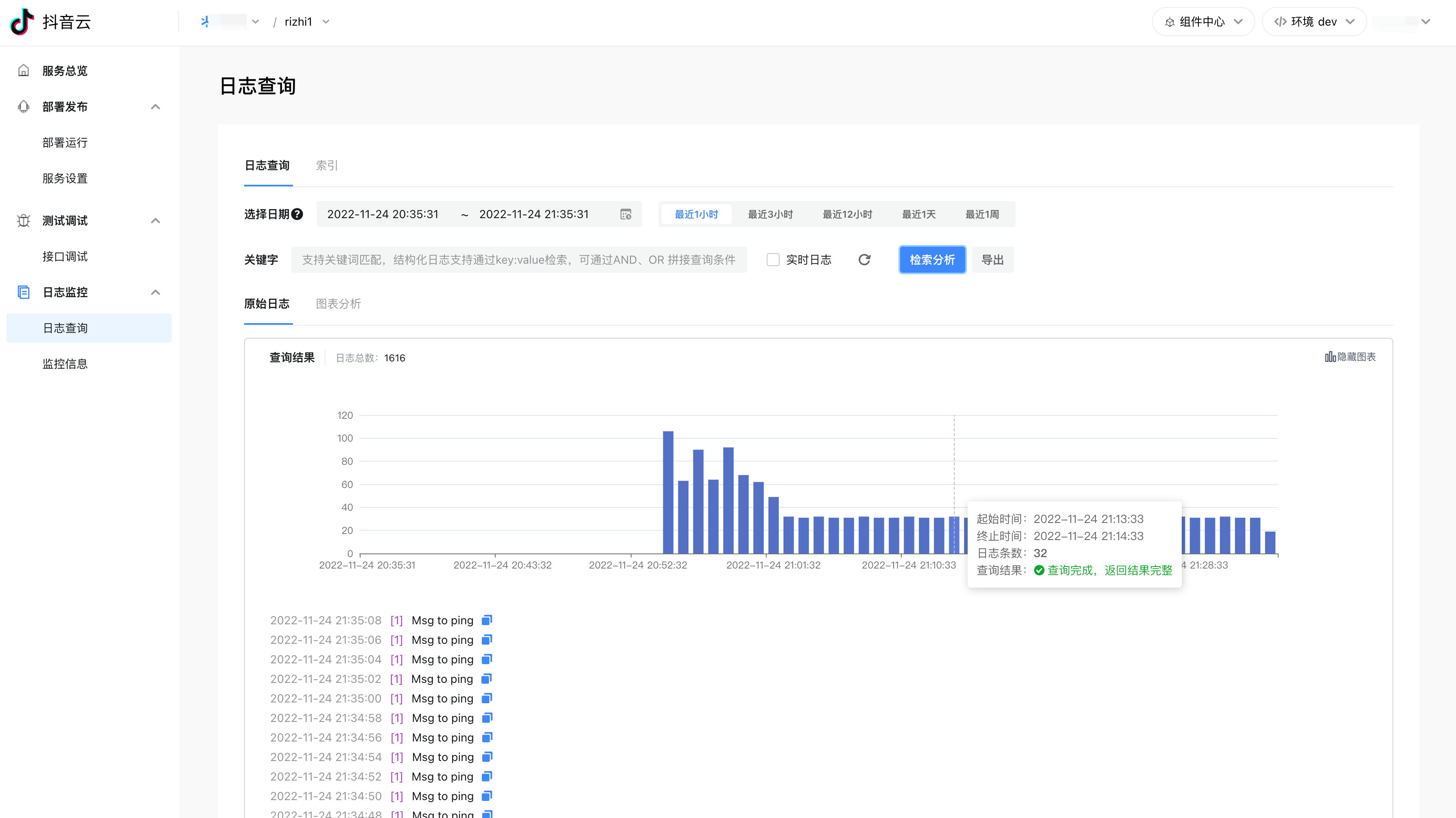Viewport: 1456px width, 818px height.
Task: Click the end date 2022-11-24 21:35:31 field
Action: point(534,214)
